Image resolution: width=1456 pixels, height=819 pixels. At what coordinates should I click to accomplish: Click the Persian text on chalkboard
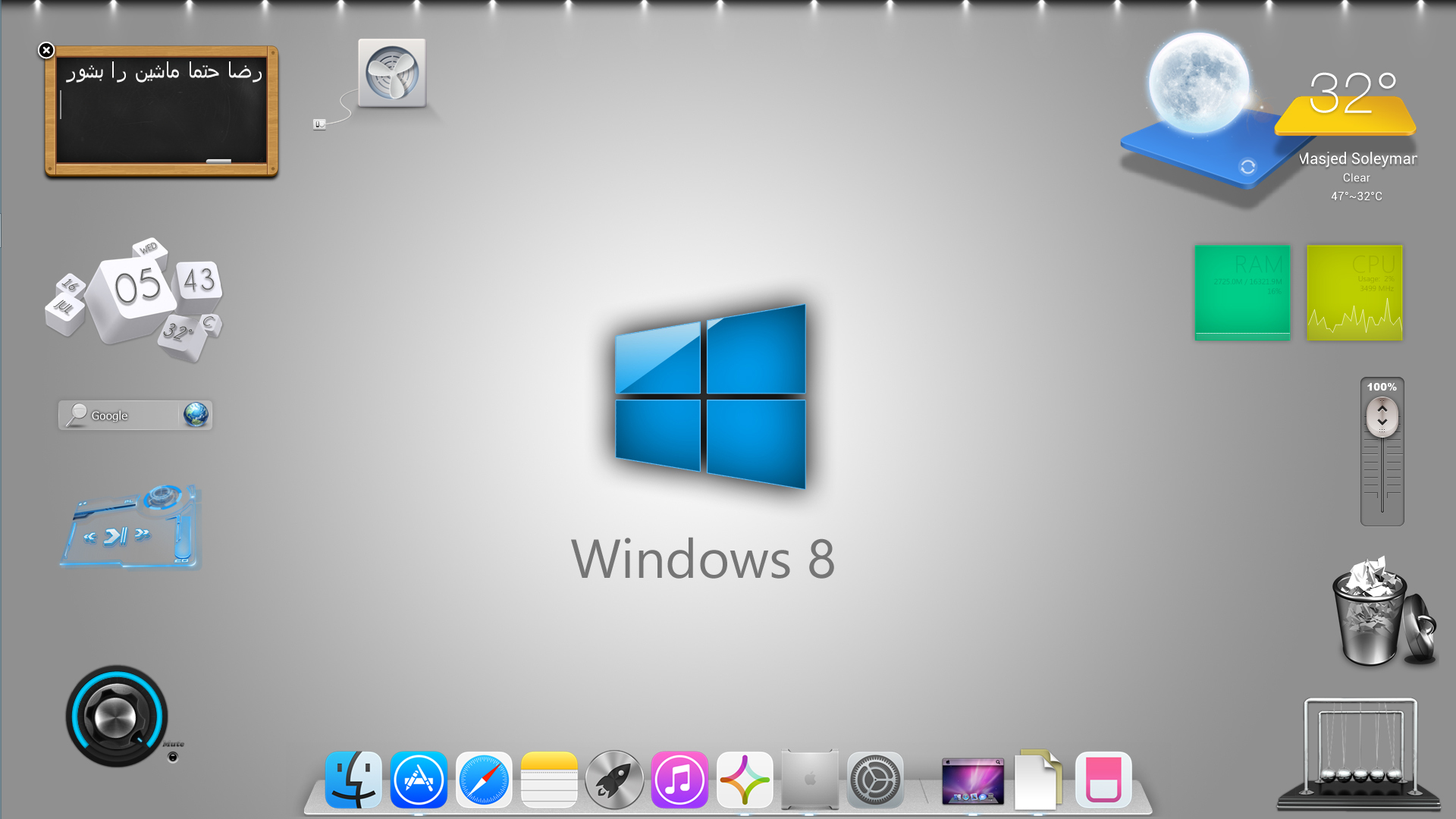coord(164,72)
